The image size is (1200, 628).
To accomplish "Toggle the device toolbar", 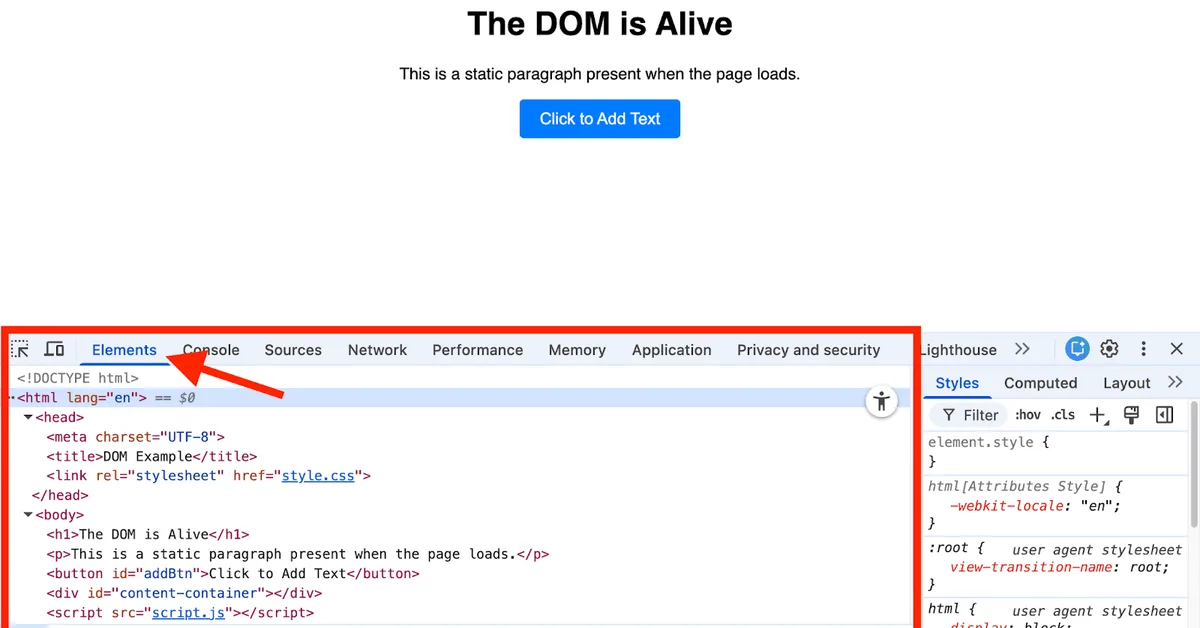I will (x=55, y=348).
